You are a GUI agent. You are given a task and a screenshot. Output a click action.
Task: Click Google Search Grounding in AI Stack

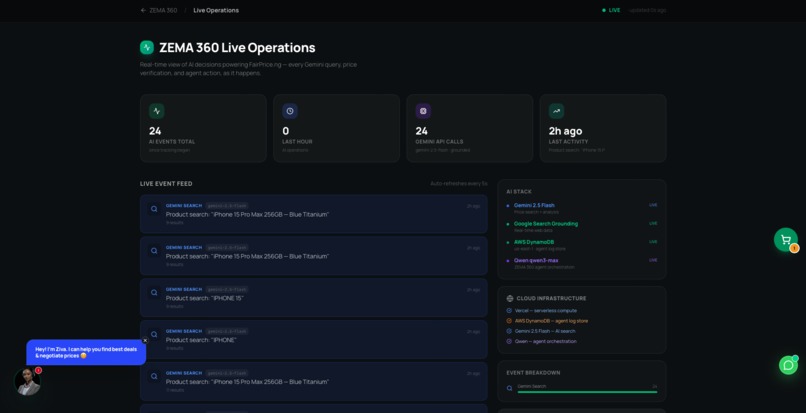(x=546, y=224)
